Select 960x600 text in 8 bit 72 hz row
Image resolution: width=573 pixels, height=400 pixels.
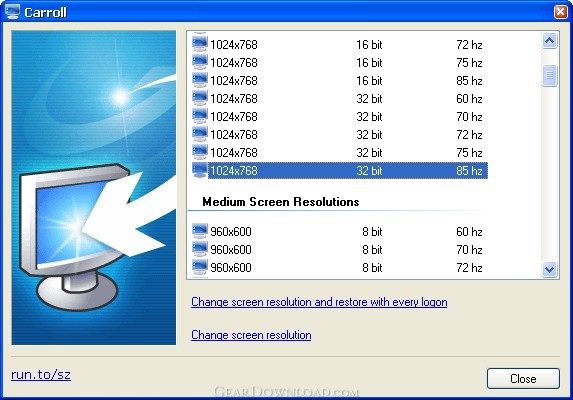231,267
